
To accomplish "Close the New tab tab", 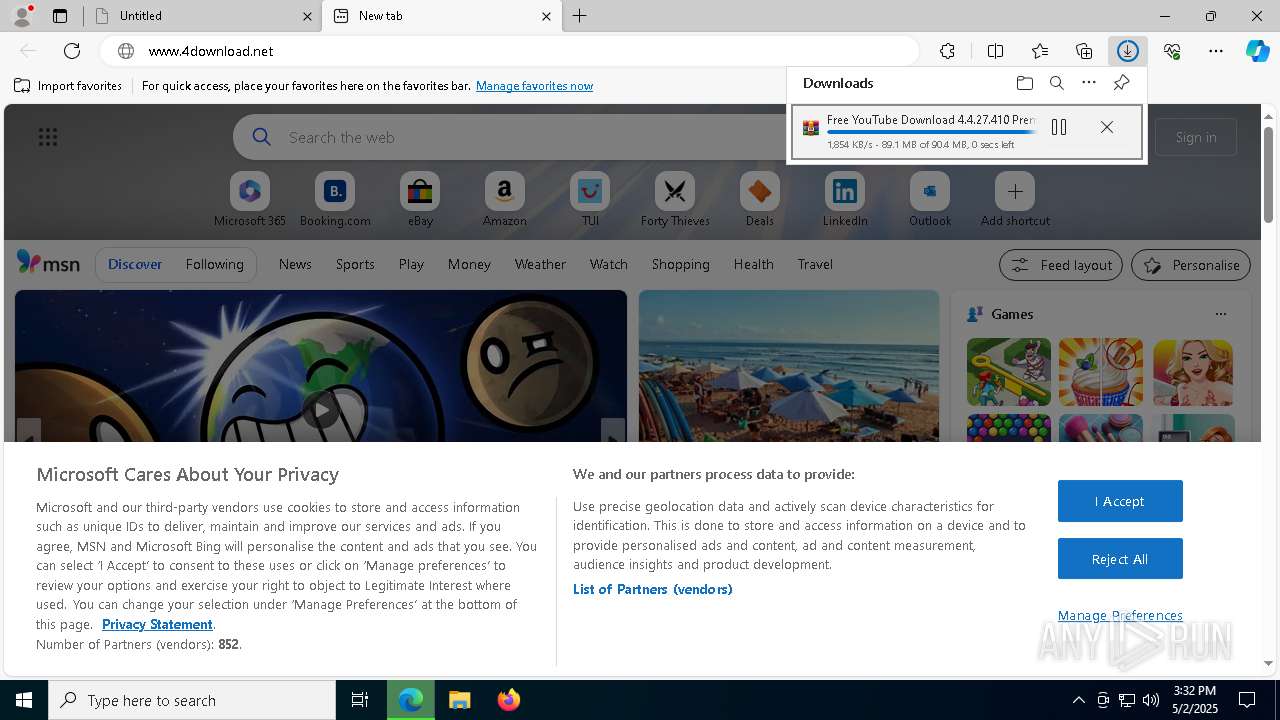I will 546,16.
